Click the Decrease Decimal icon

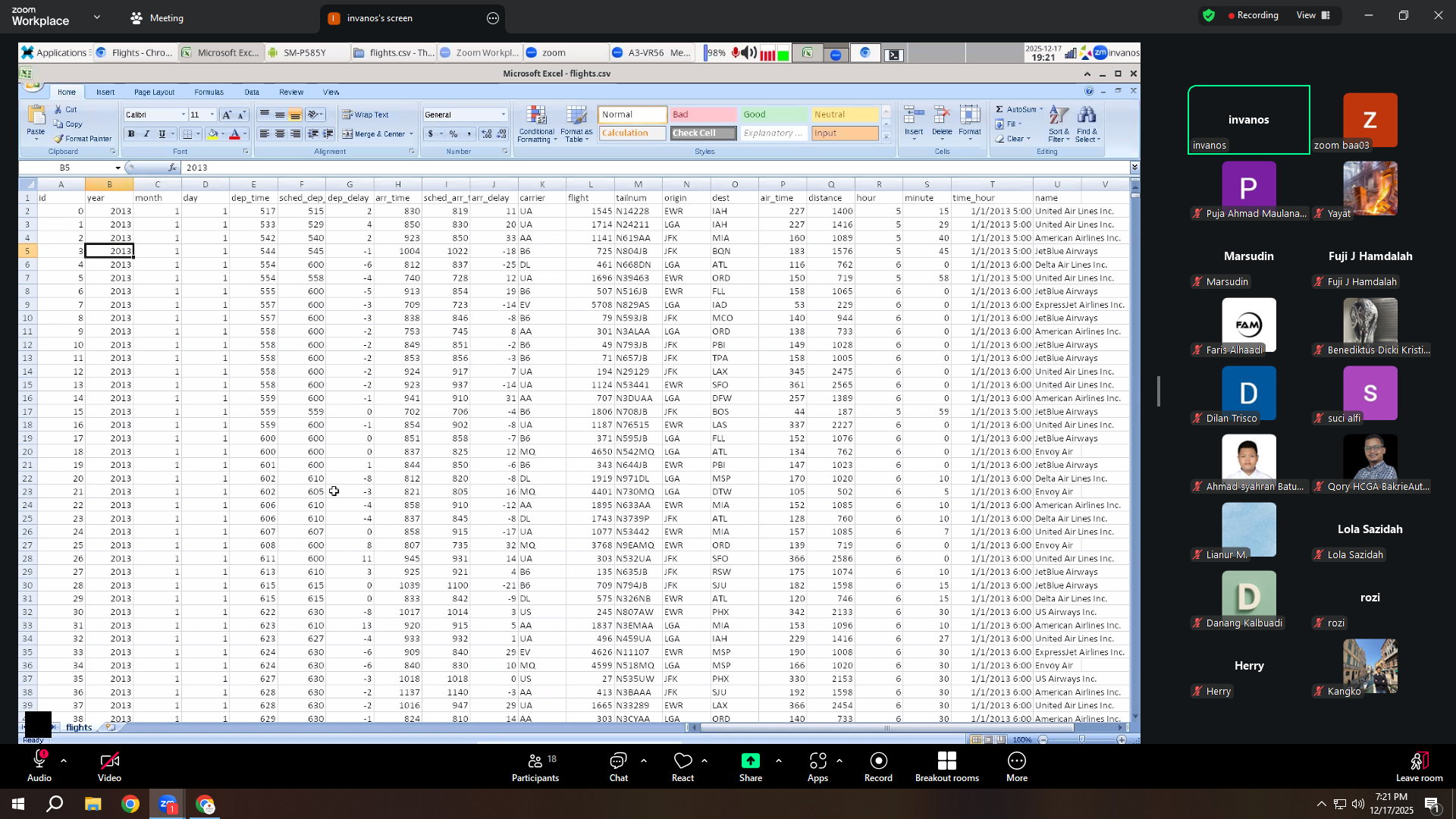click(501, 134)
